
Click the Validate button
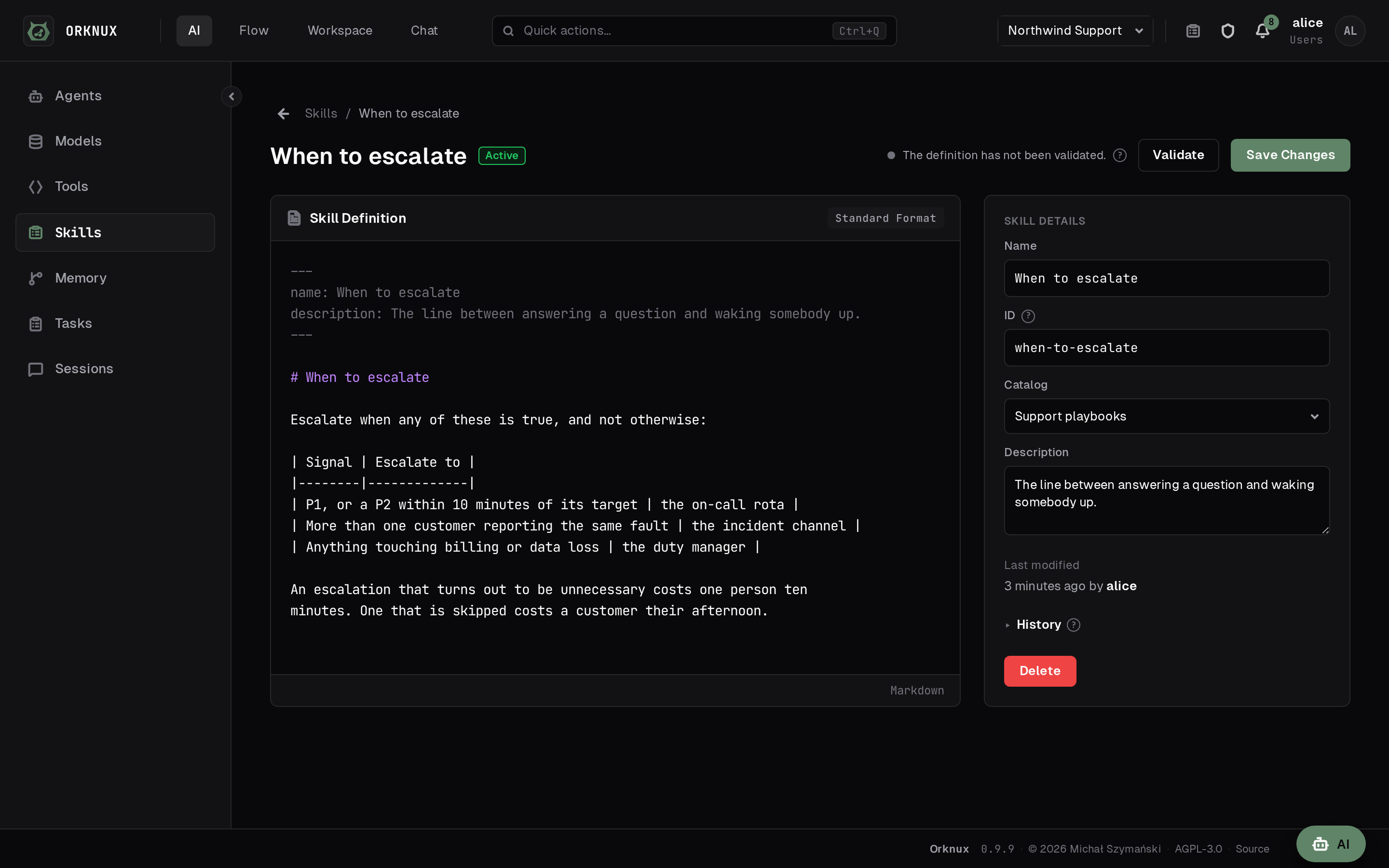(1178, 155)
